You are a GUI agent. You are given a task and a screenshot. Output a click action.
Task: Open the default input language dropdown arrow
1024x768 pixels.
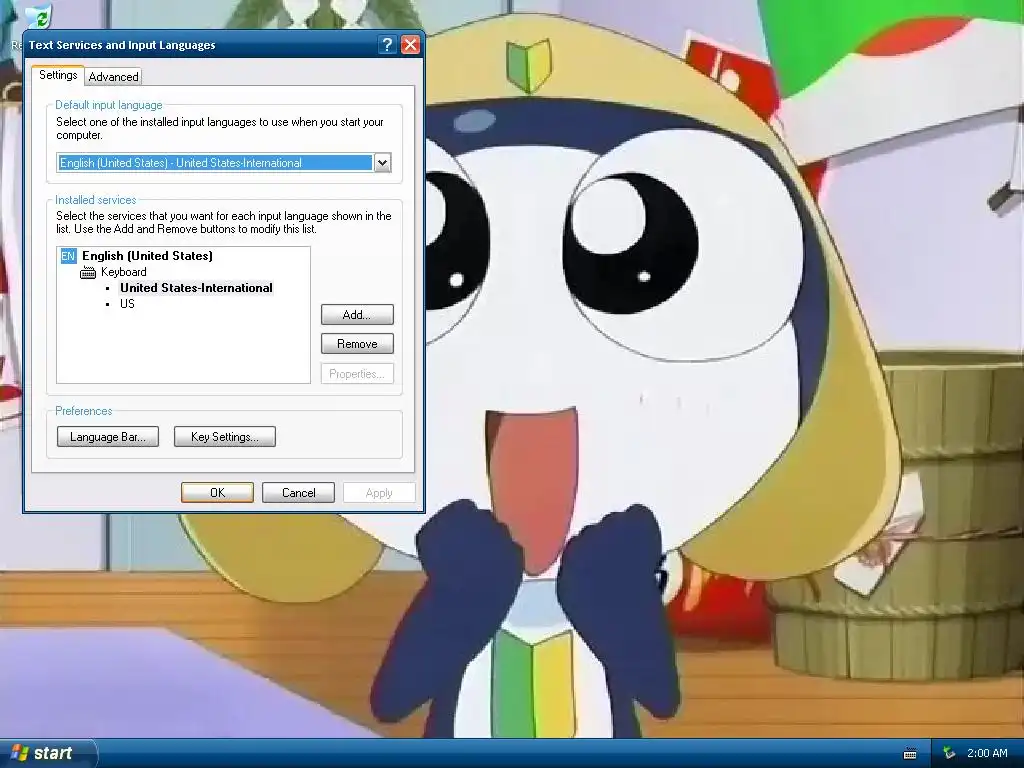(x=383, y=163)
